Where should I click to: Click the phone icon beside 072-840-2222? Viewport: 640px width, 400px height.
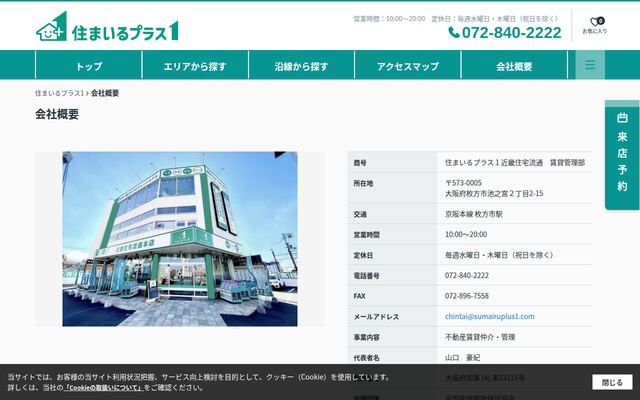[x=454, y=32]
